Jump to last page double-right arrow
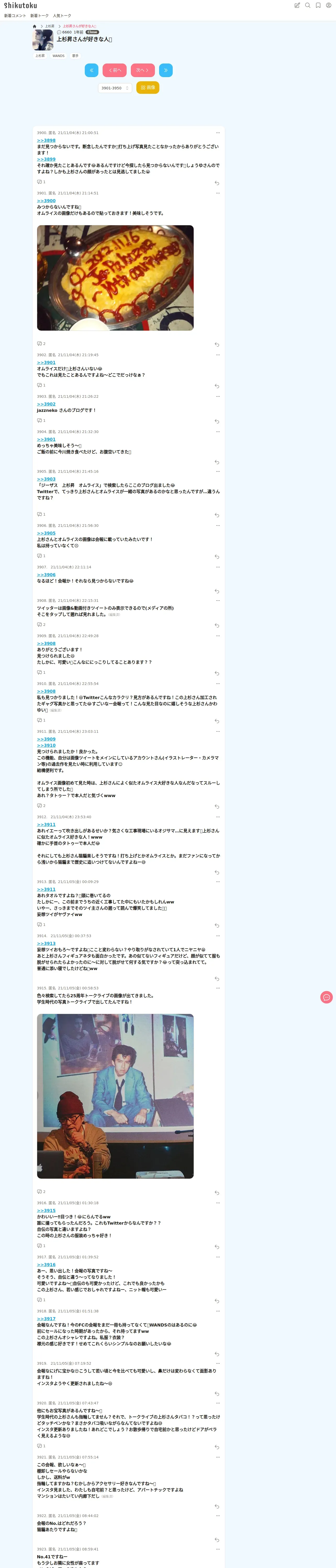This screenshot has width=336, height=1568. pos(166,70)
